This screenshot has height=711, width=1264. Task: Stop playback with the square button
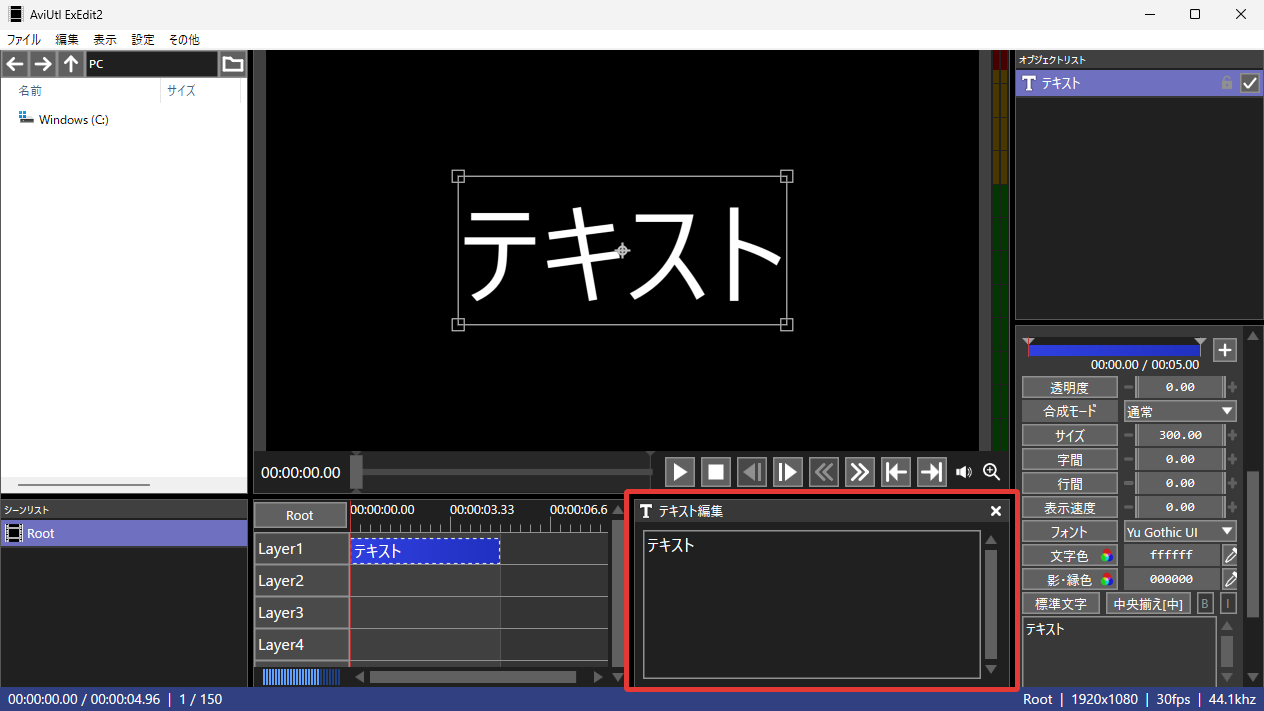(715, 472)
